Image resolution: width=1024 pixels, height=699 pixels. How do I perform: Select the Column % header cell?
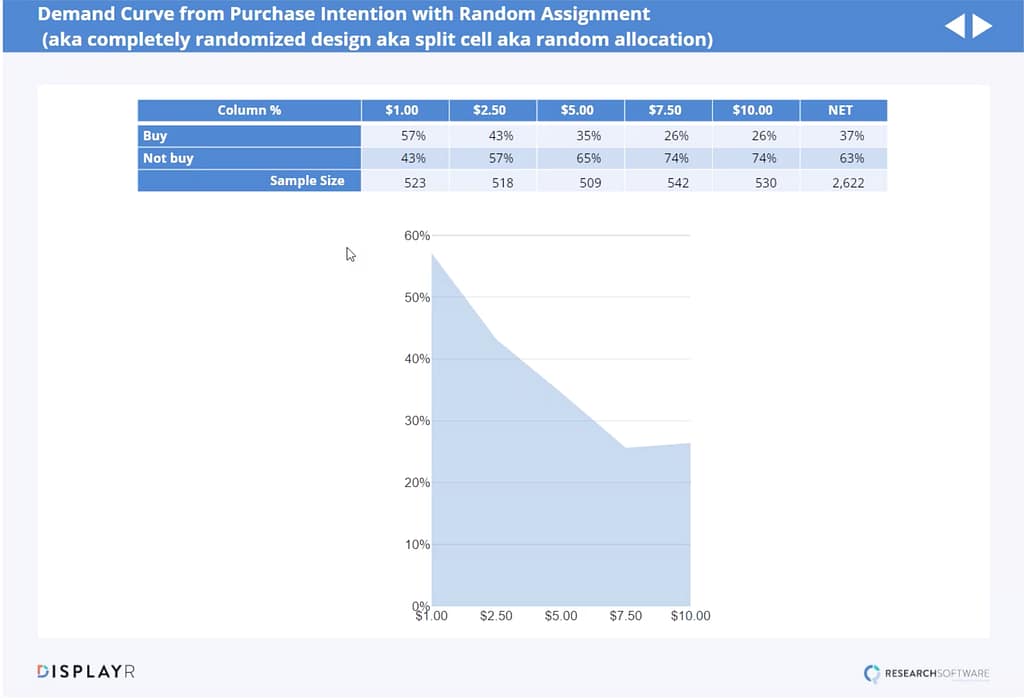(x=249, y=110)
